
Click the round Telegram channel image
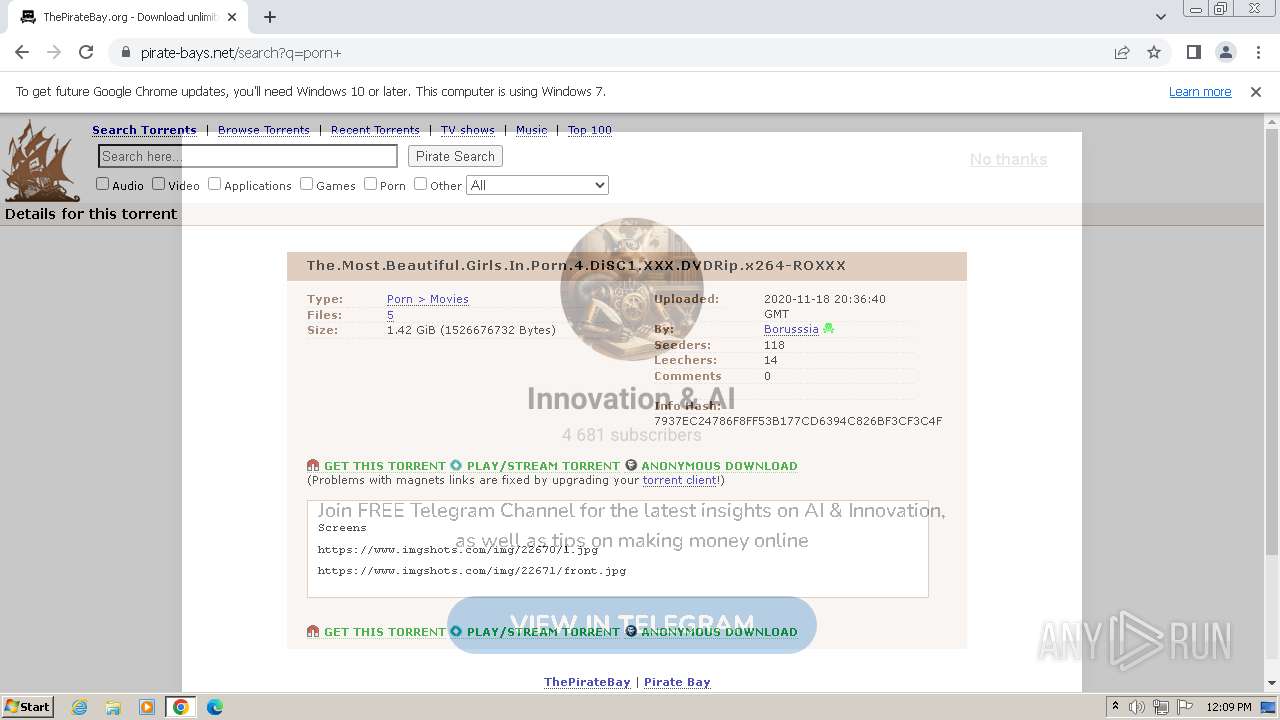(x=632, y=289)
